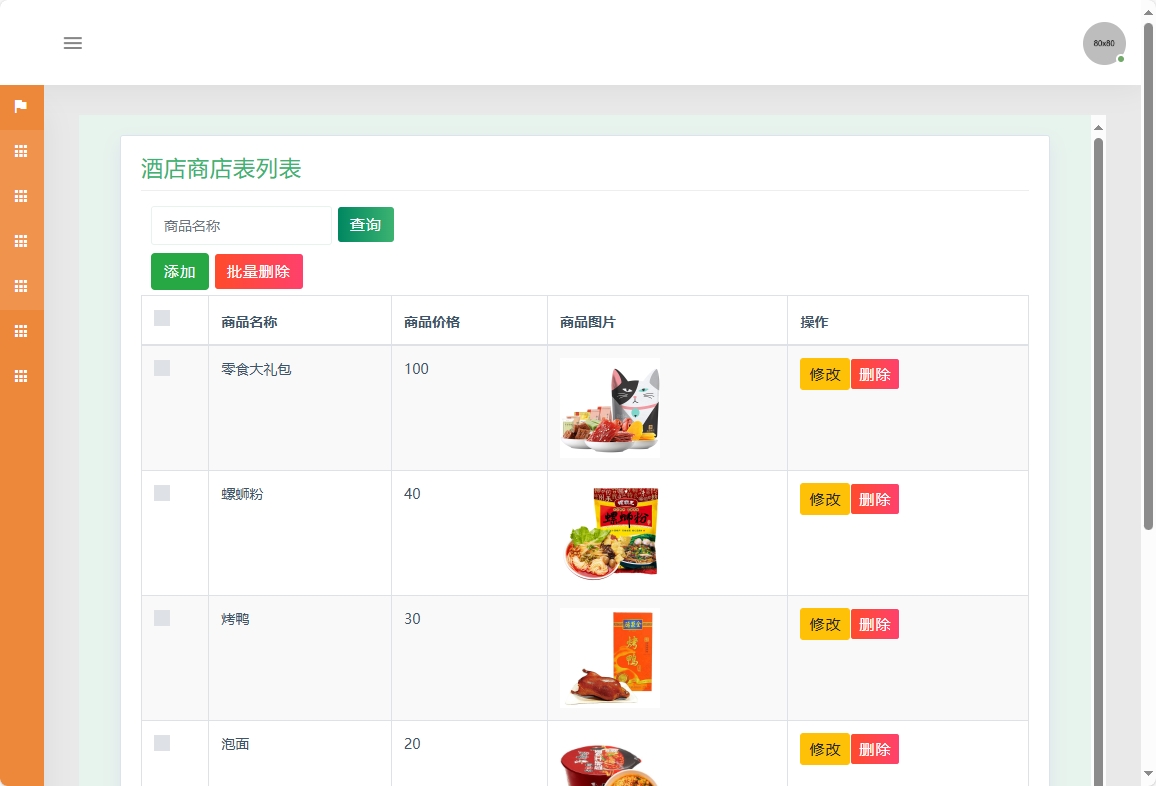Viewport: 1156px width, 786px height.
Task: Check the 烤鸭 row checkbox
Action: (162, 617)
